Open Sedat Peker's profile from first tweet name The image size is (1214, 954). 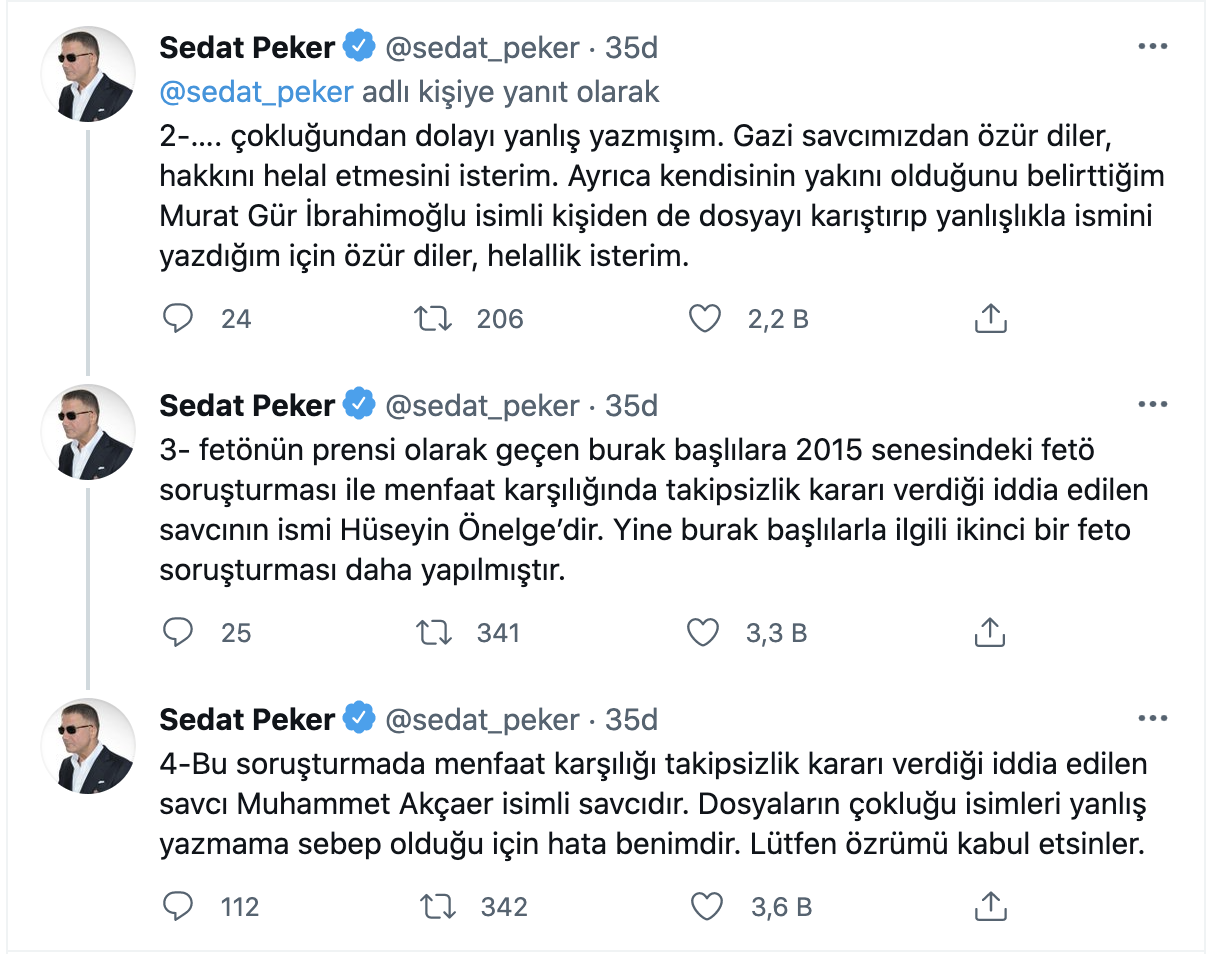tap(247, 48)
